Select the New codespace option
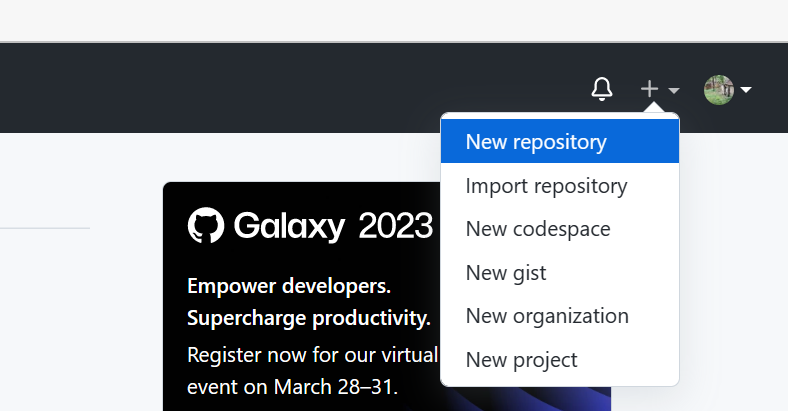788x411 pixels. point(538,229)
